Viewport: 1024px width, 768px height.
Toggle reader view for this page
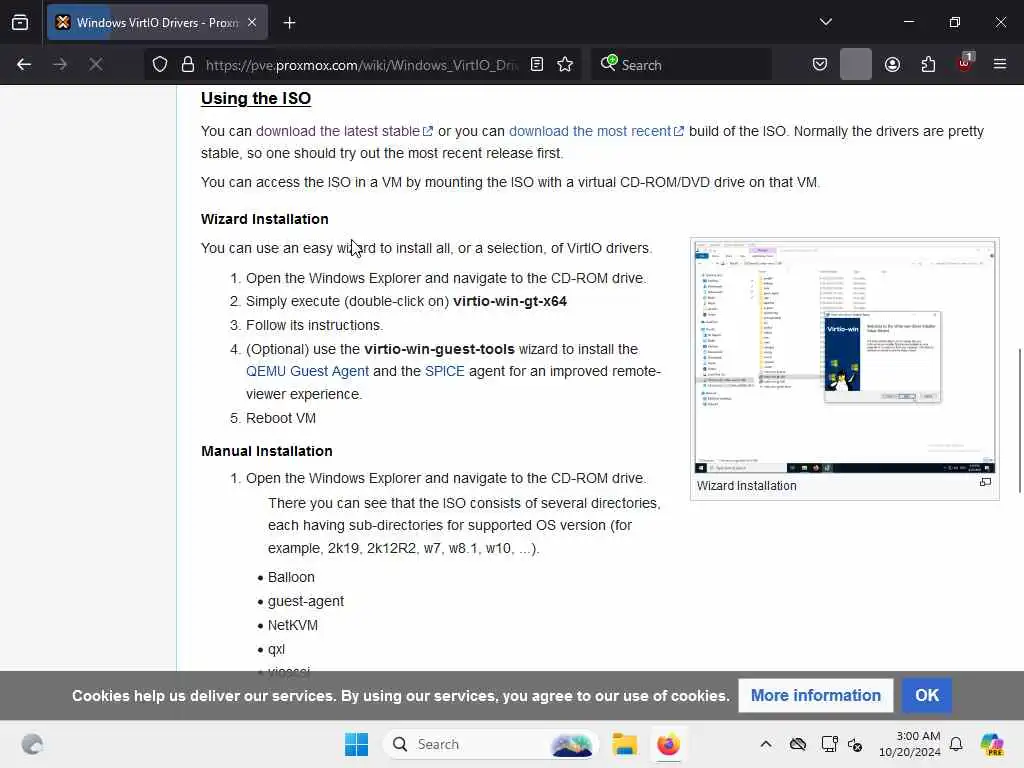537,64
